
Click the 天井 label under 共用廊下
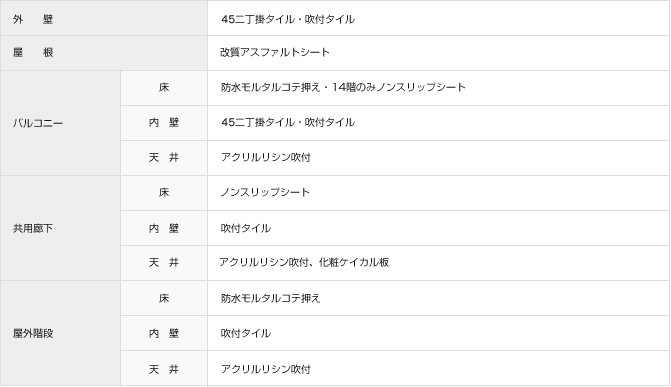[x=164, y=263]
